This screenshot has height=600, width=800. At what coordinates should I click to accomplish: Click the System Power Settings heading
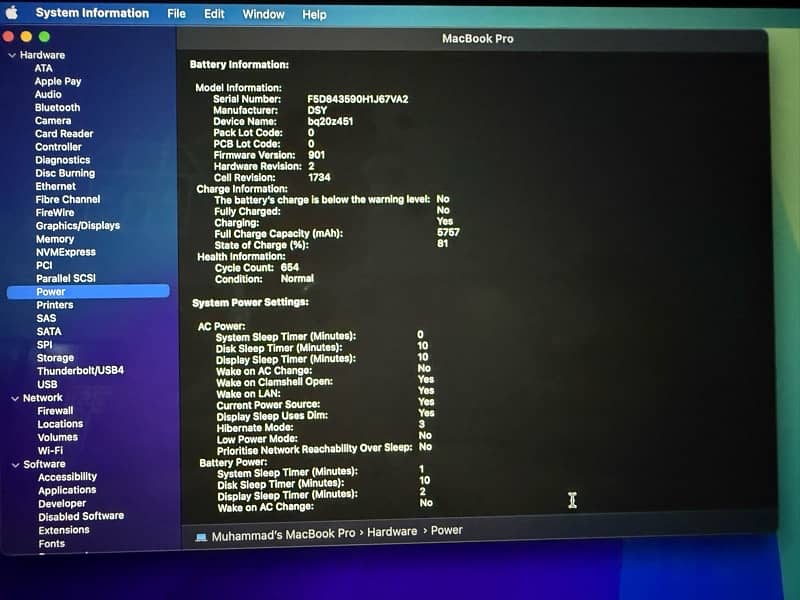pos(250,303)
